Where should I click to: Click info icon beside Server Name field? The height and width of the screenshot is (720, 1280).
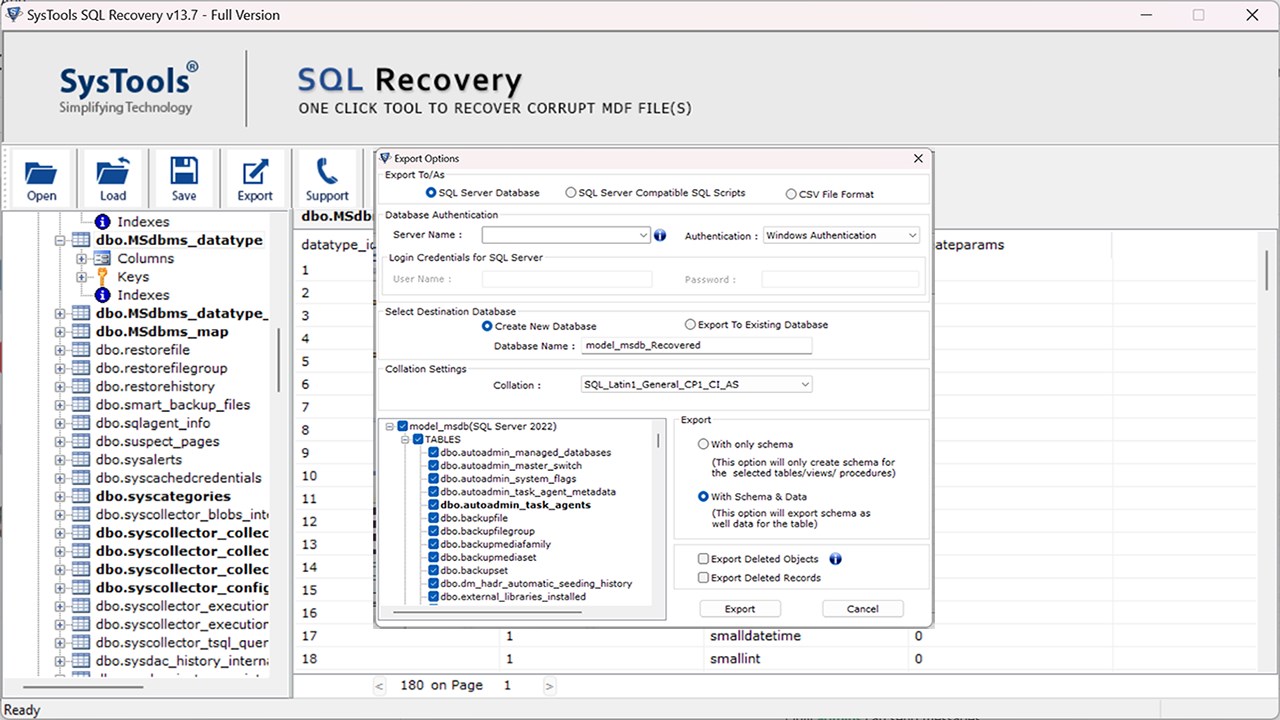click(x=660, y=236)
